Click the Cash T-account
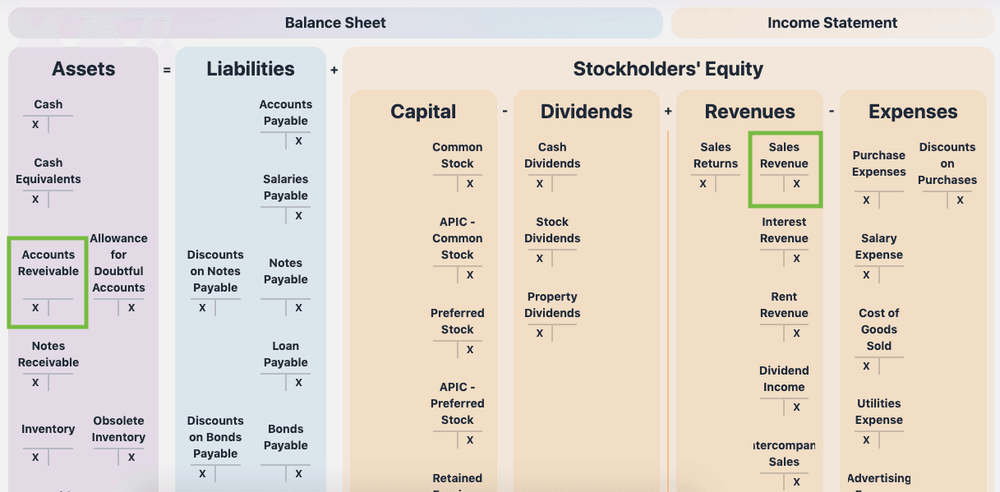 pos(48,114)
